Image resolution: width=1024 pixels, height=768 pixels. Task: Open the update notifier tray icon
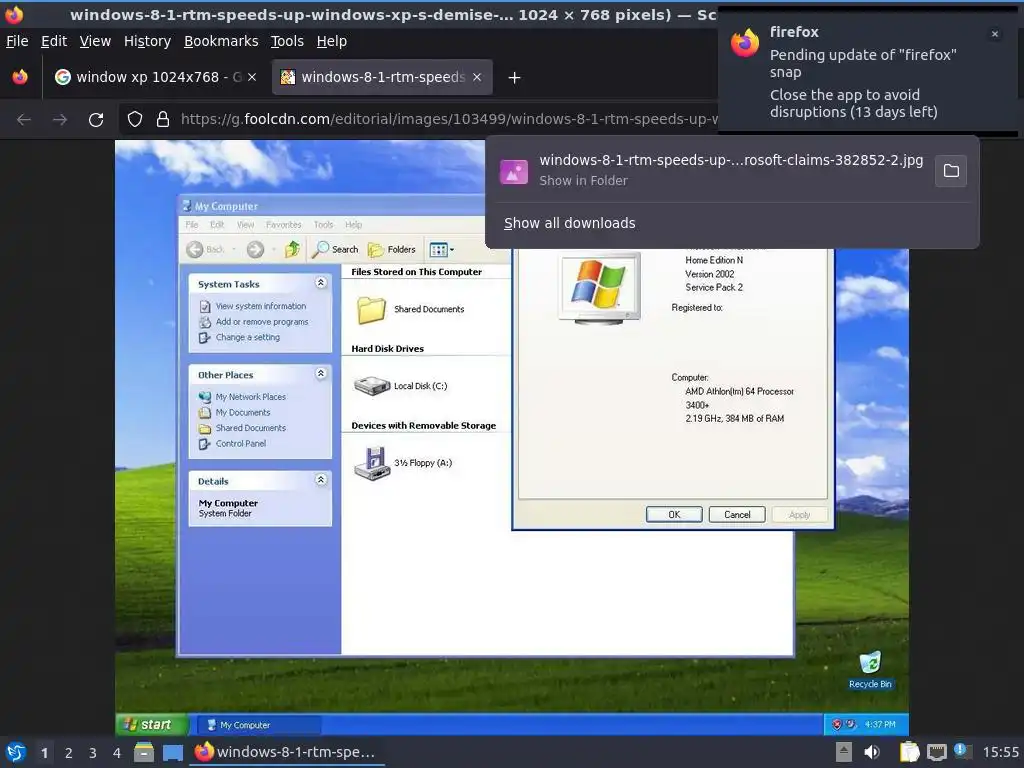[x=962, y=751]
